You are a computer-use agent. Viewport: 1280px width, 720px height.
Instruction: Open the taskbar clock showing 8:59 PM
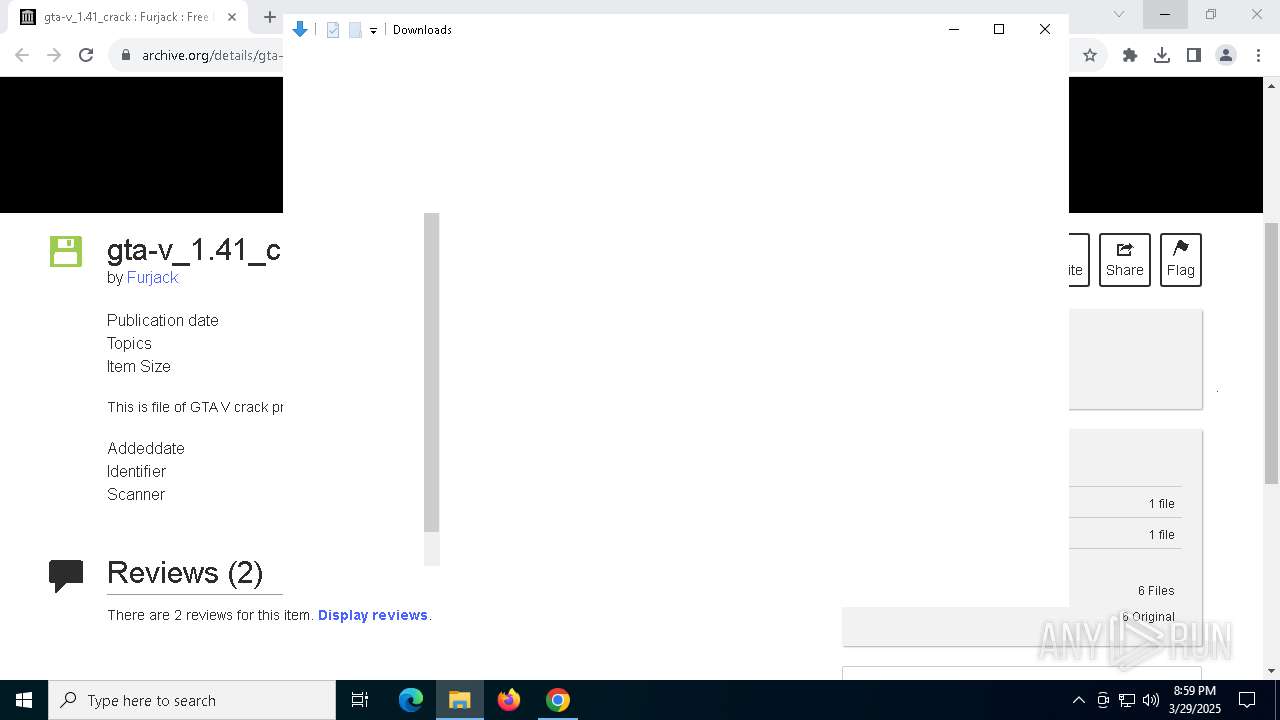coord(1194,700)
